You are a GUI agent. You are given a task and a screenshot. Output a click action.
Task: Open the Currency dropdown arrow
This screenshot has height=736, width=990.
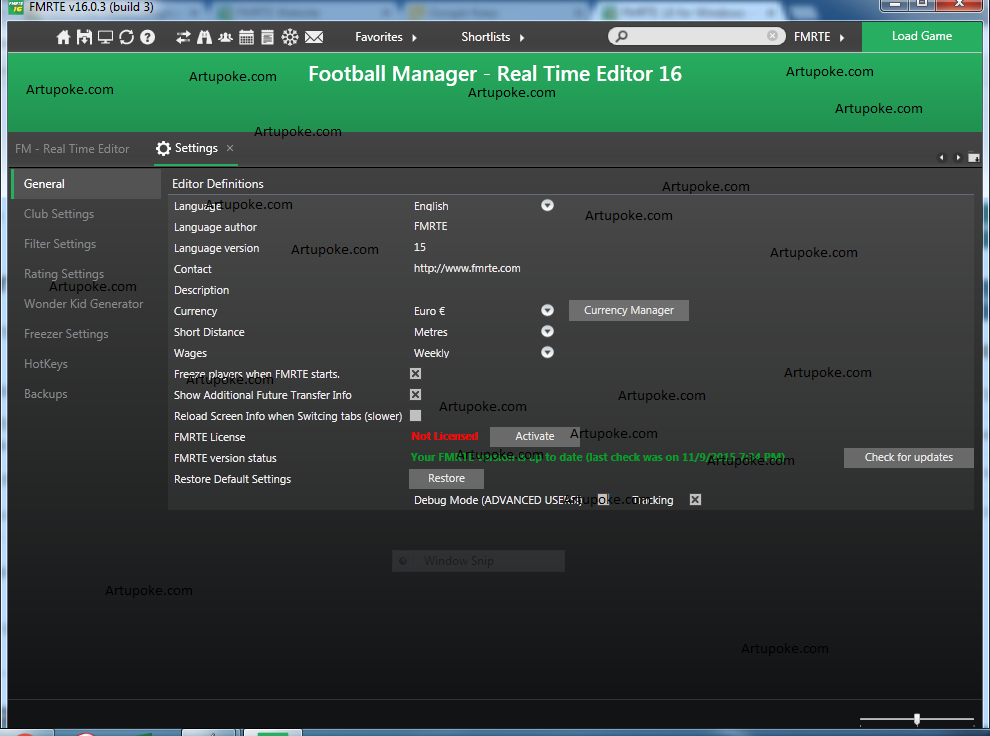click(547, 311)
